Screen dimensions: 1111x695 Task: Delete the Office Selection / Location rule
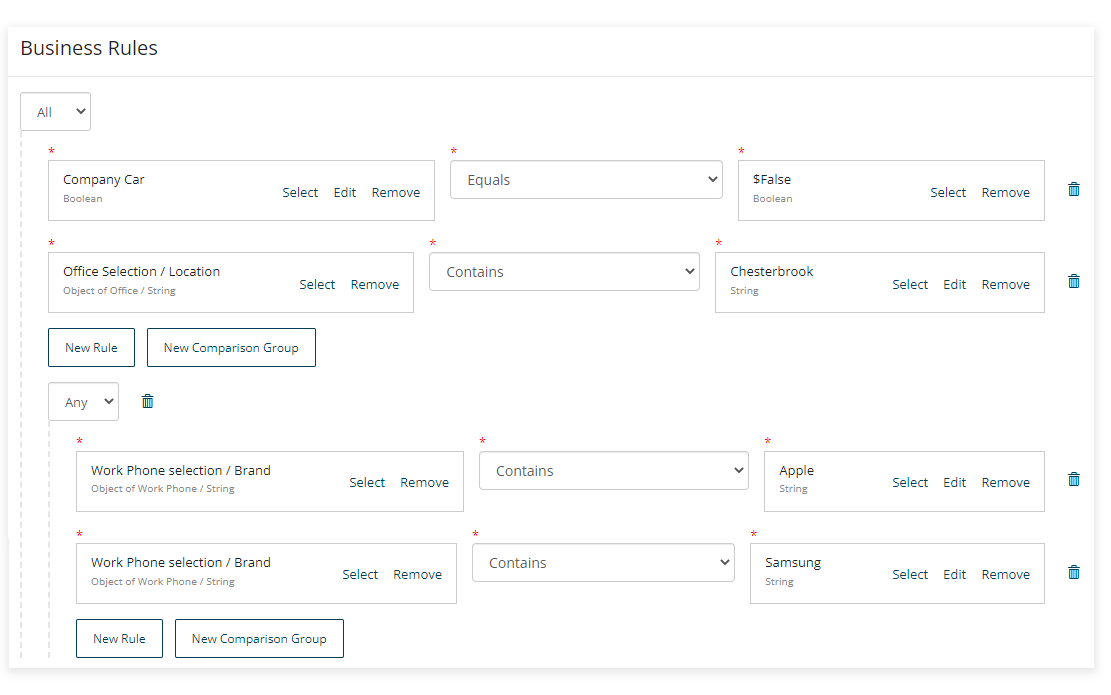pyautogui.click(x=1073, y=281)
